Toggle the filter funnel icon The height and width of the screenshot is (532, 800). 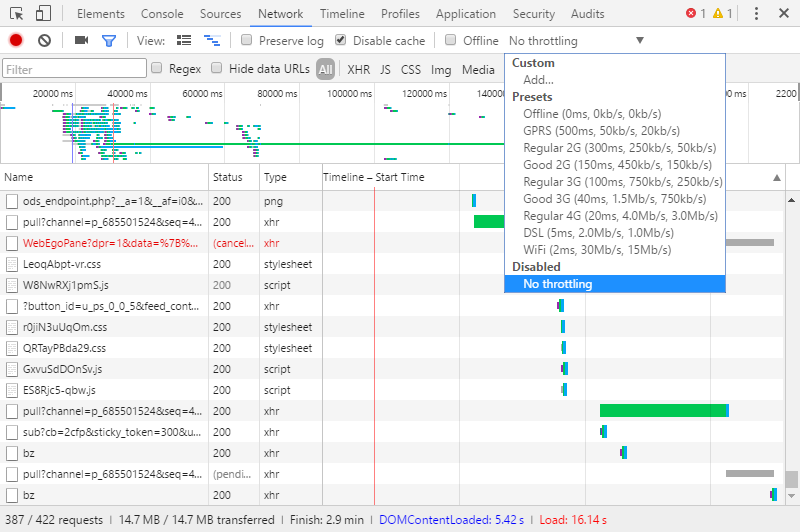pyautogui.click(x=109, y=41)
